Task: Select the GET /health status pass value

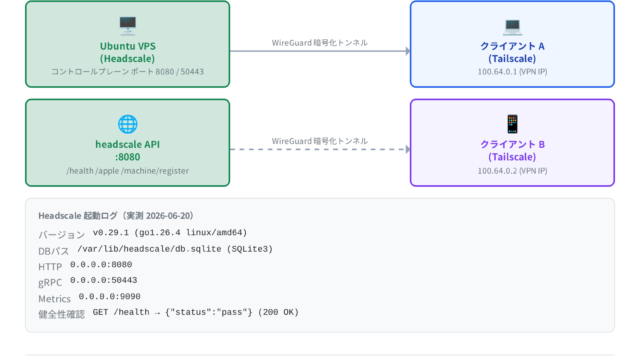Action: [196, 312]
